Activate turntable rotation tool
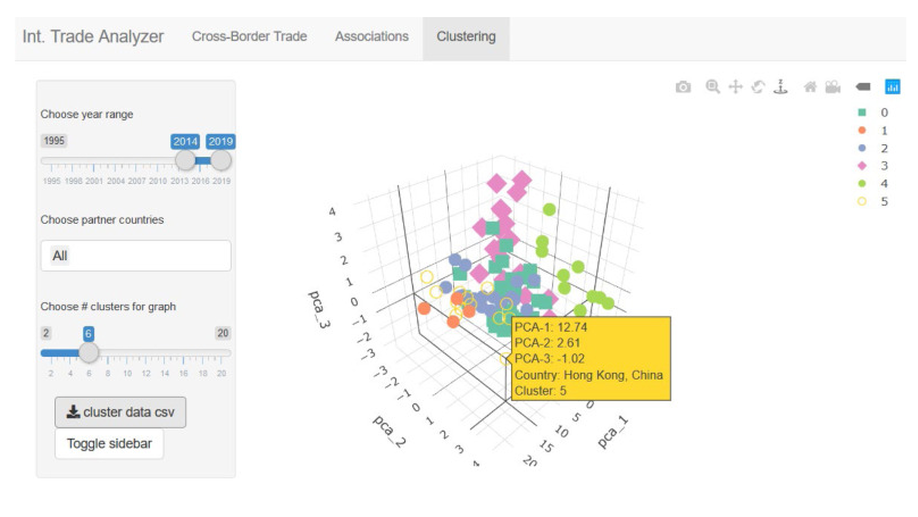Screen dimensions: 918x517 pos(781,87)
